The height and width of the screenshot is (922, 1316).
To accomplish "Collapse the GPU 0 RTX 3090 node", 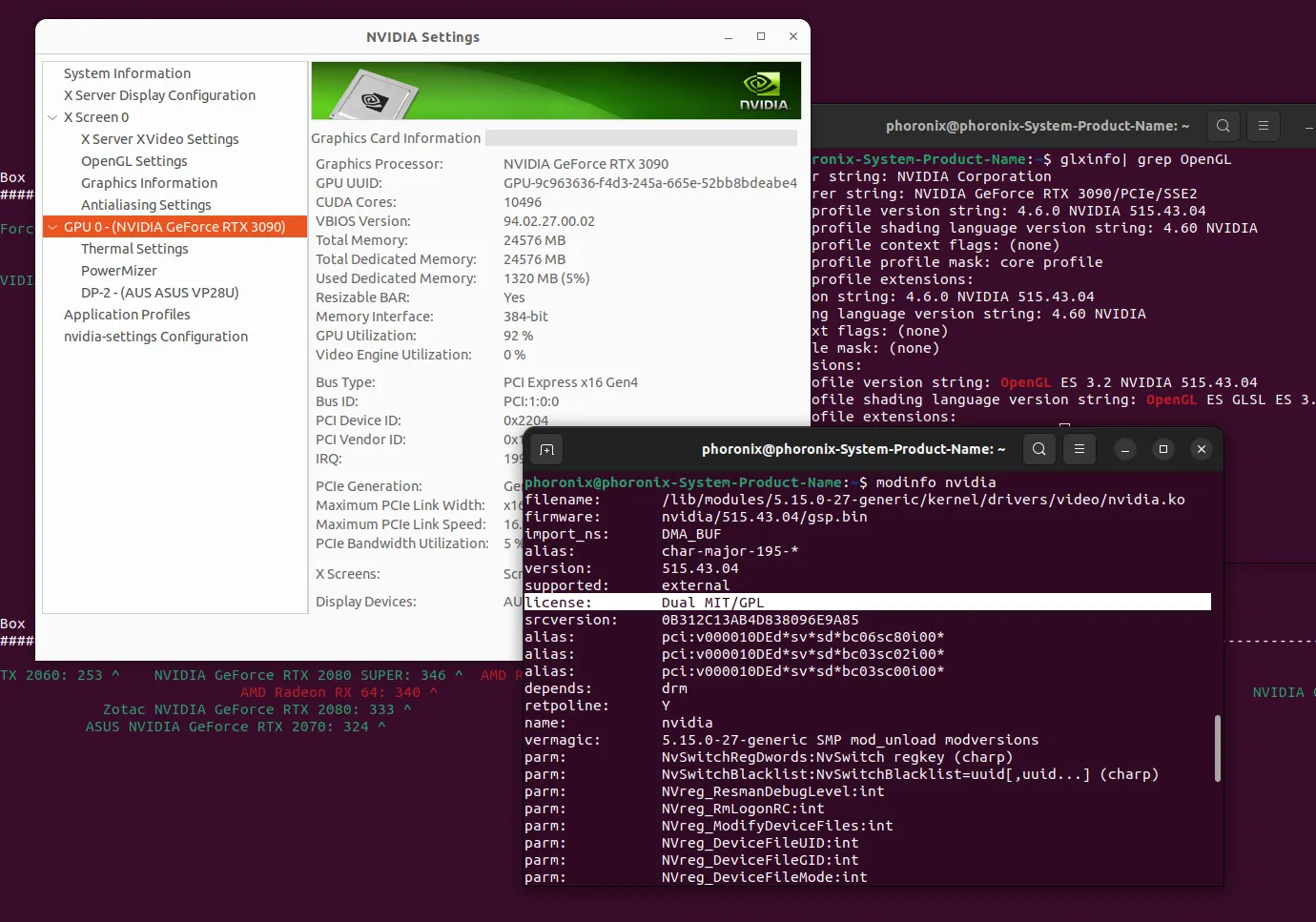I will pyautogui.click(x=52, y=227).
